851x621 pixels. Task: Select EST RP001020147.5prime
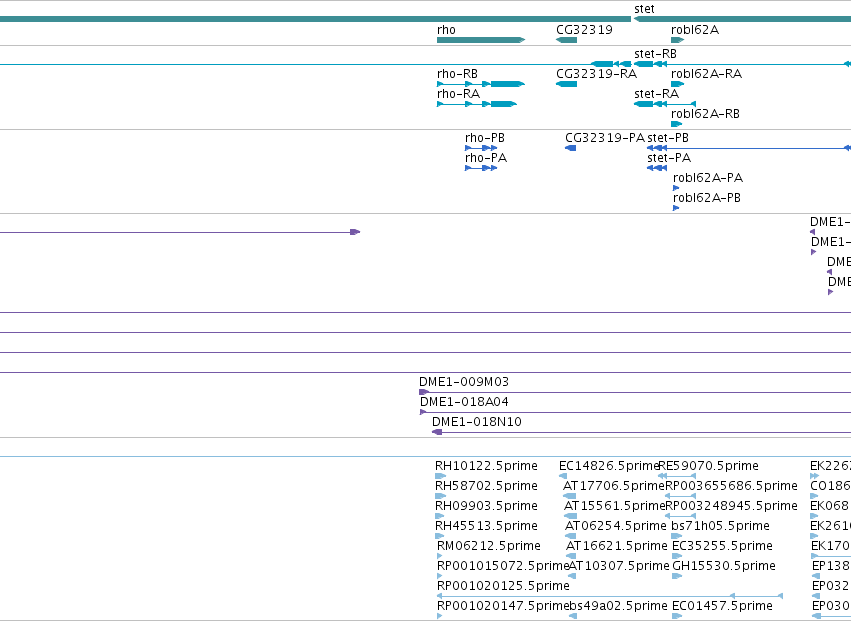439,616
